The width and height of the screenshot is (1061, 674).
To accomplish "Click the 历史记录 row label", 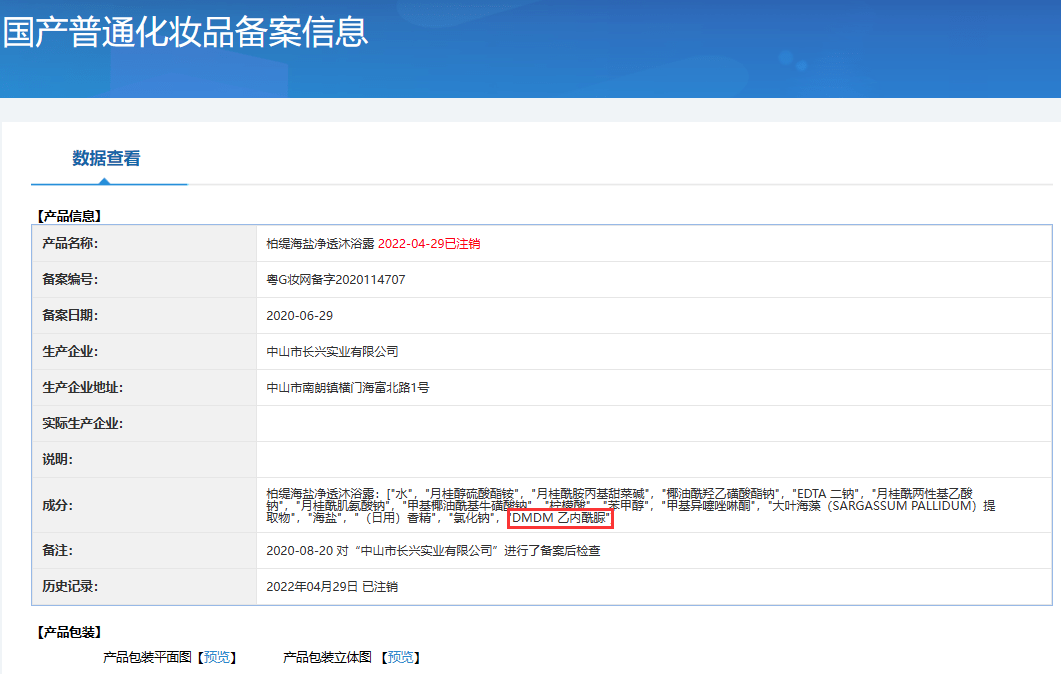I will click(70, 587).
